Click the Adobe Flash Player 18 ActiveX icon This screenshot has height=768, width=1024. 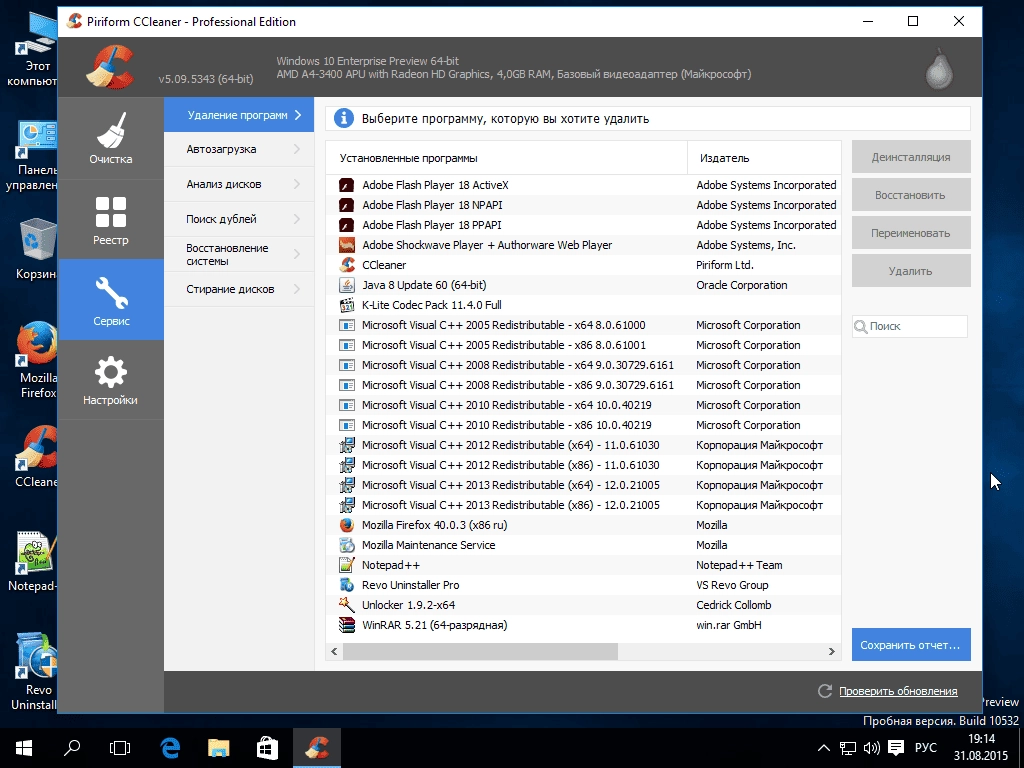point(347,185)
